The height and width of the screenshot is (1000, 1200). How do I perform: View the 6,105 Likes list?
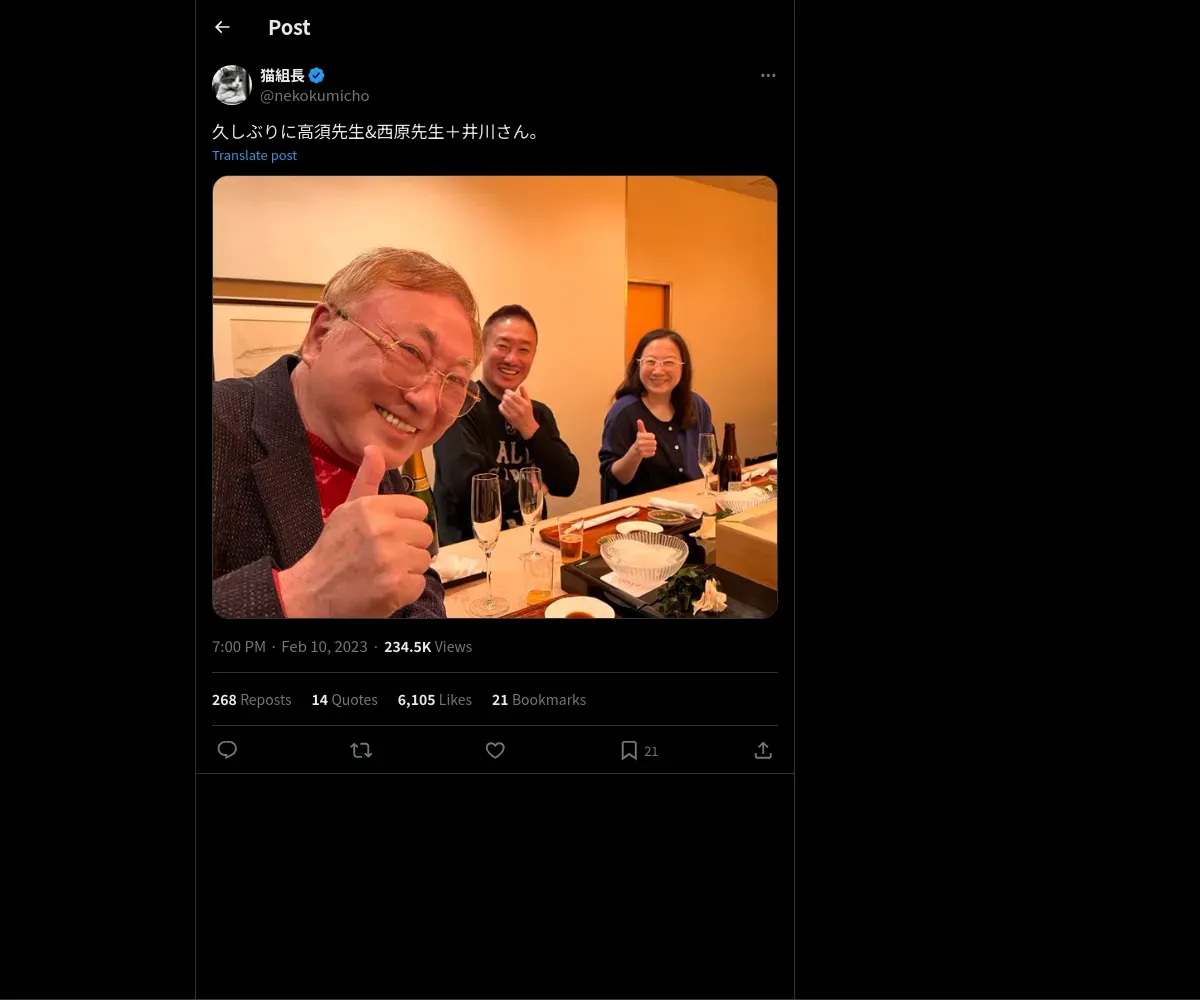coord(434,700)
